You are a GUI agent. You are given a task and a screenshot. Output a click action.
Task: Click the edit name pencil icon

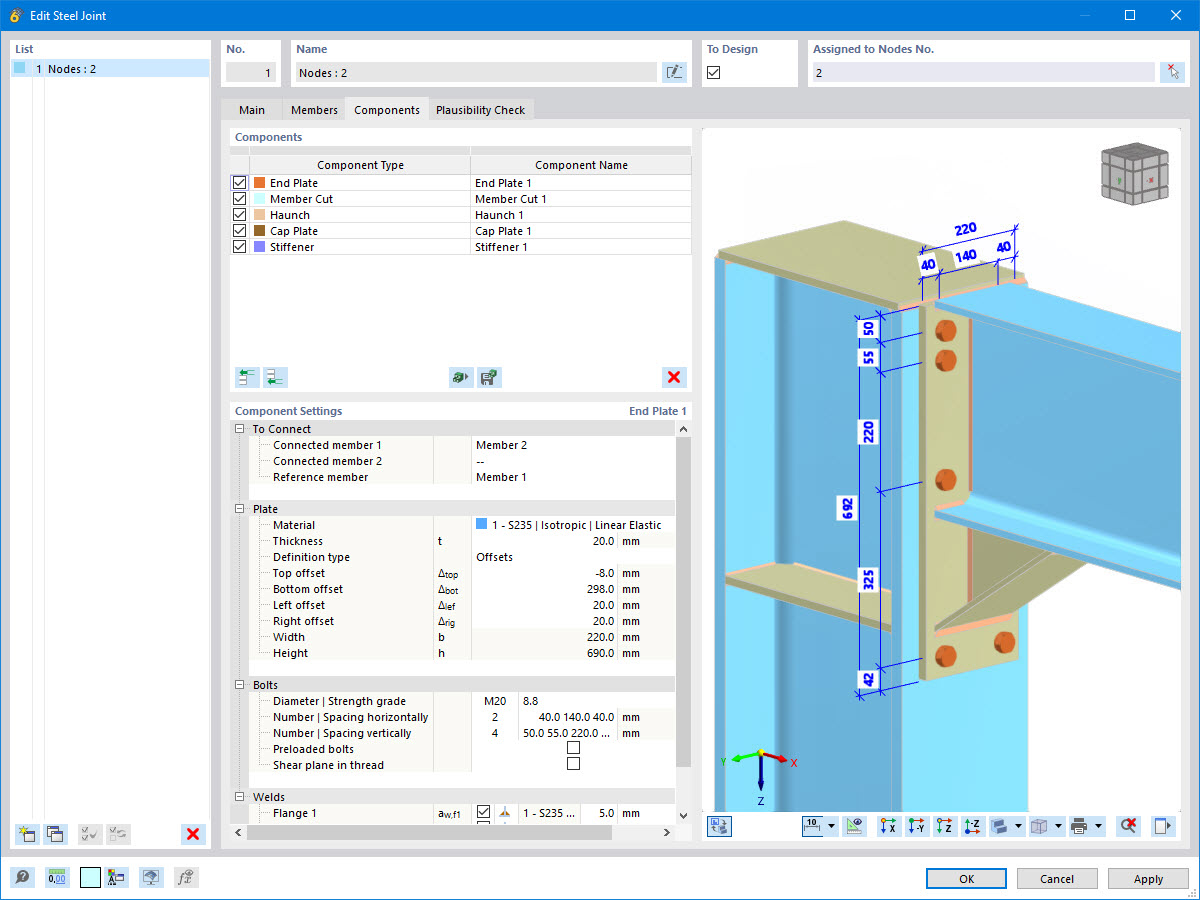(674, 72)
